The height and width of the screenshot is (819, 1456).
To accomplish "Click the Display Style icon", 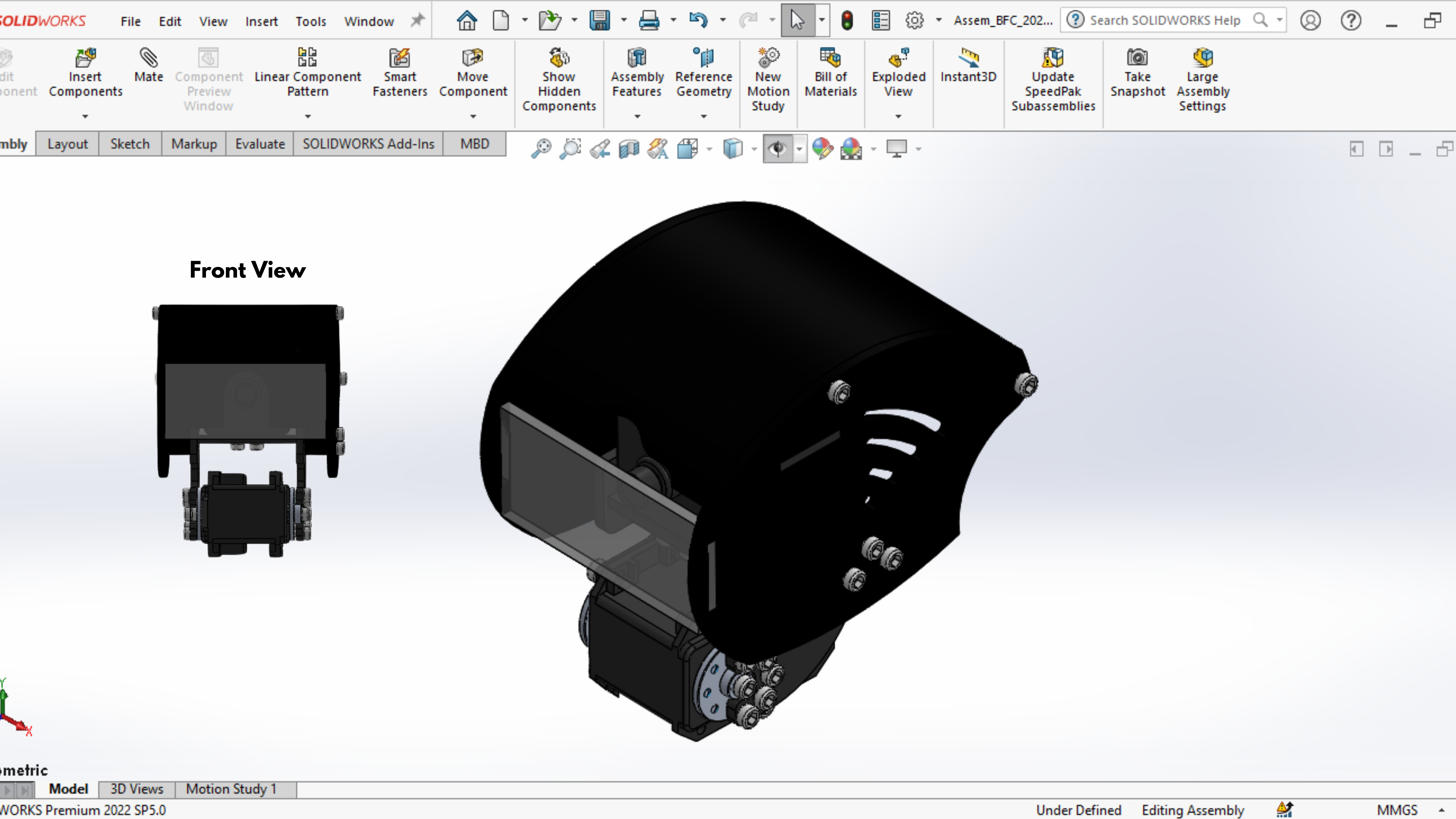I will pos(733,149).
